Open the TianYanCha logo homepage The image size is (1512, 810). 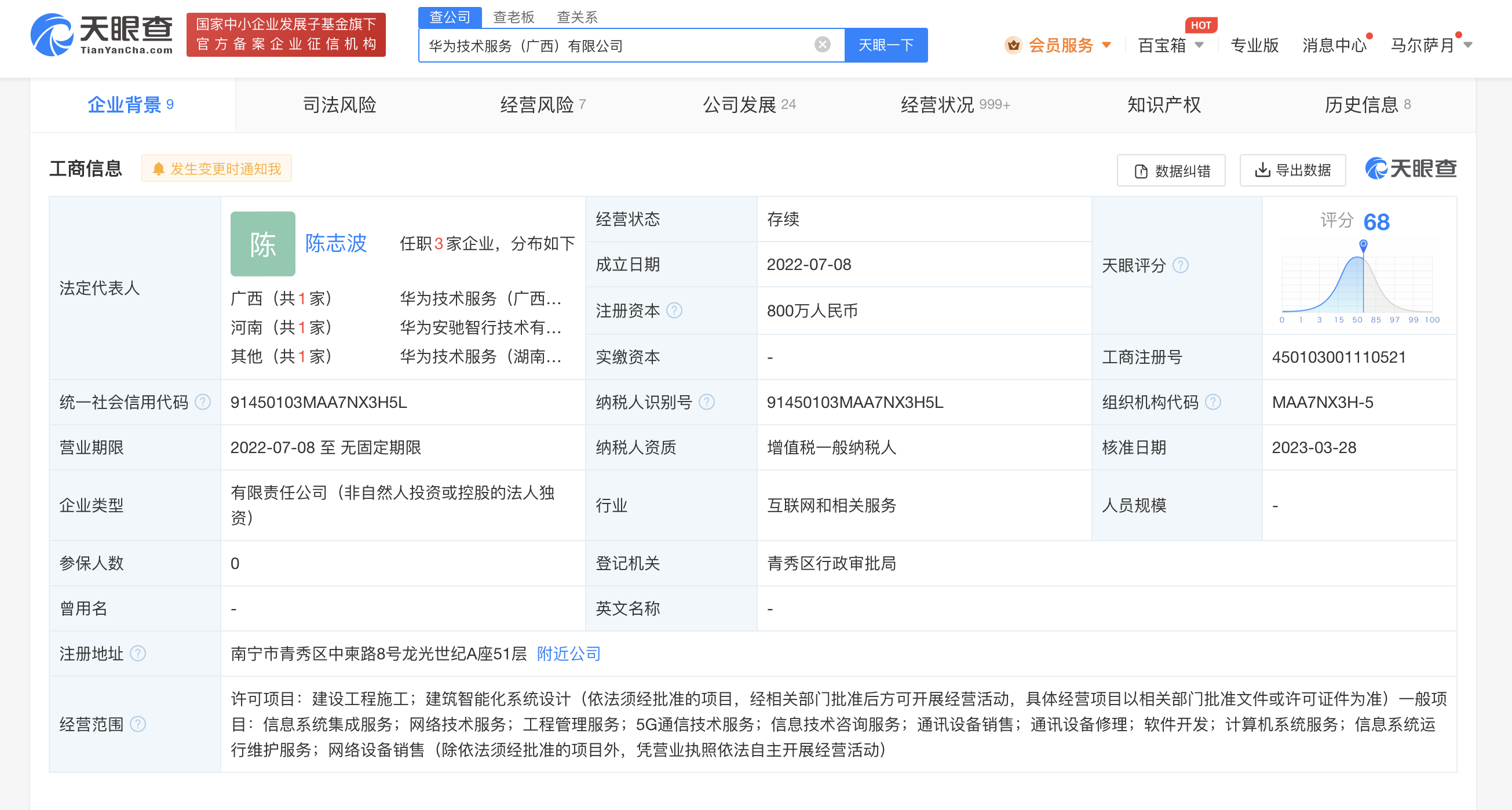coord(102,35)
